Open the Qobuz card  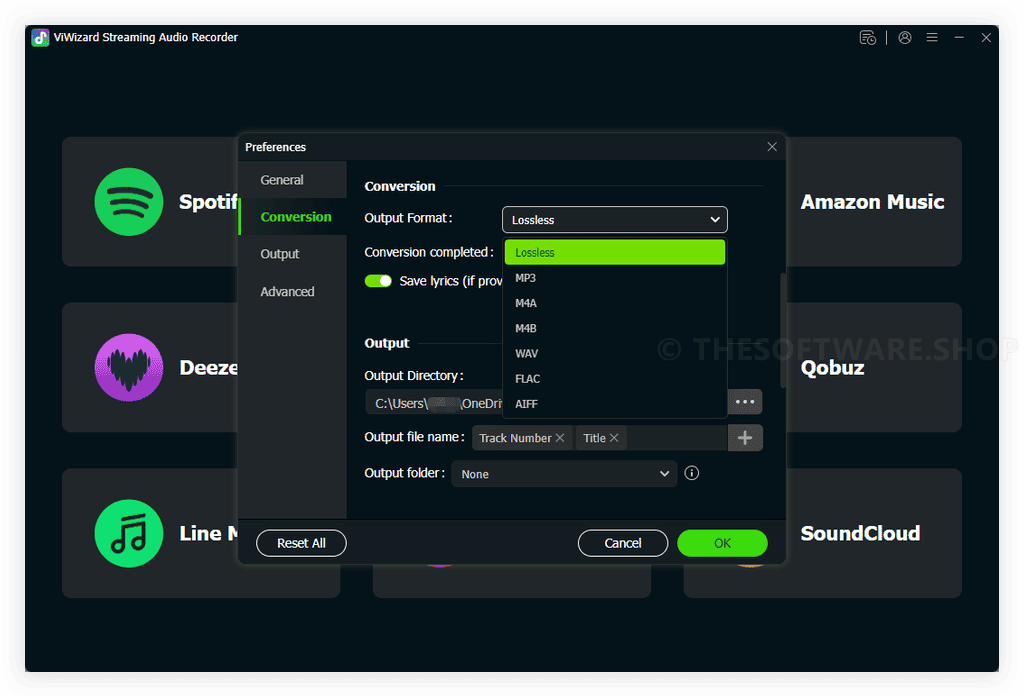tap(874, 367)
